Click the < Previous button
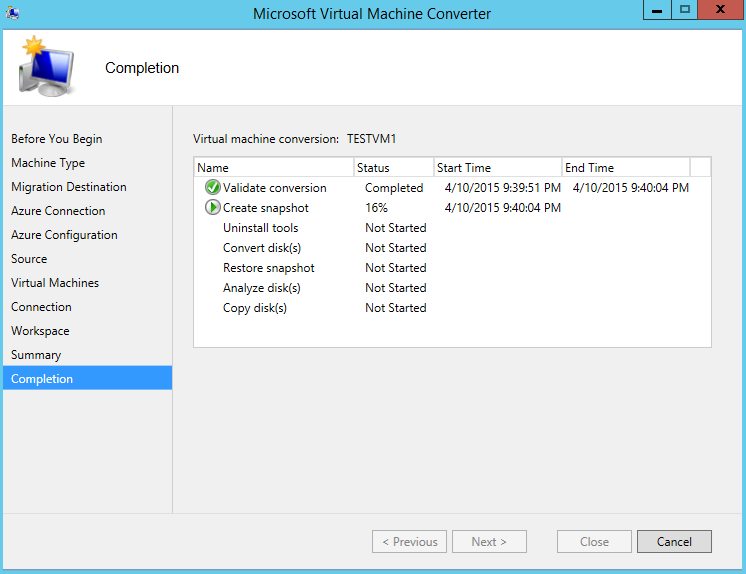This screenshot has height=574, width=746. [x=409, y=542]
